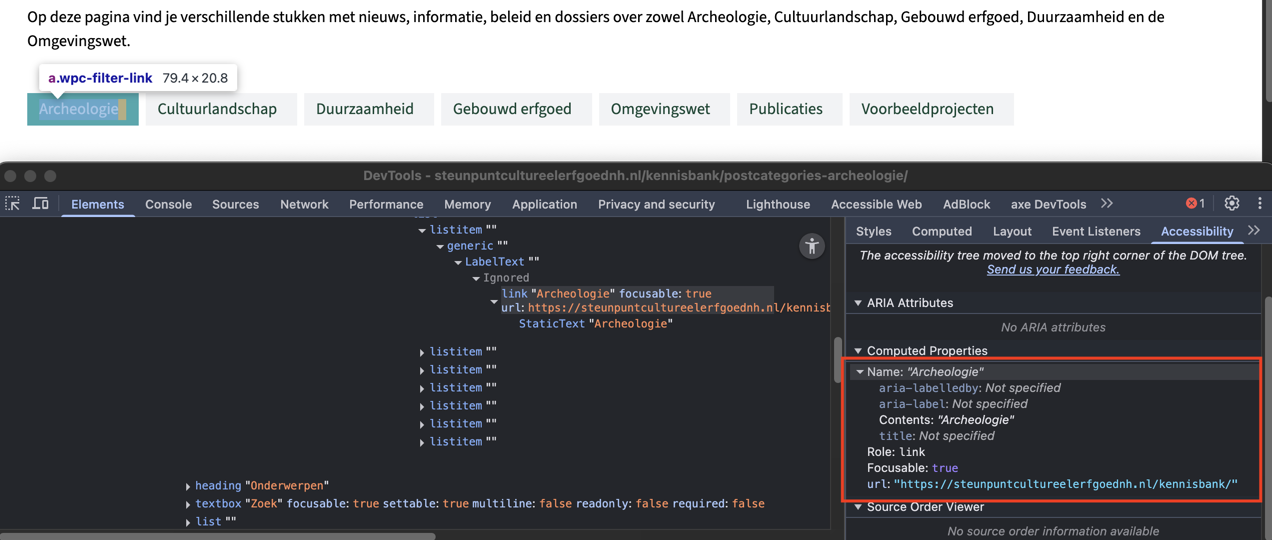Click the "Send us your feedback" link

pos(1052,270)
